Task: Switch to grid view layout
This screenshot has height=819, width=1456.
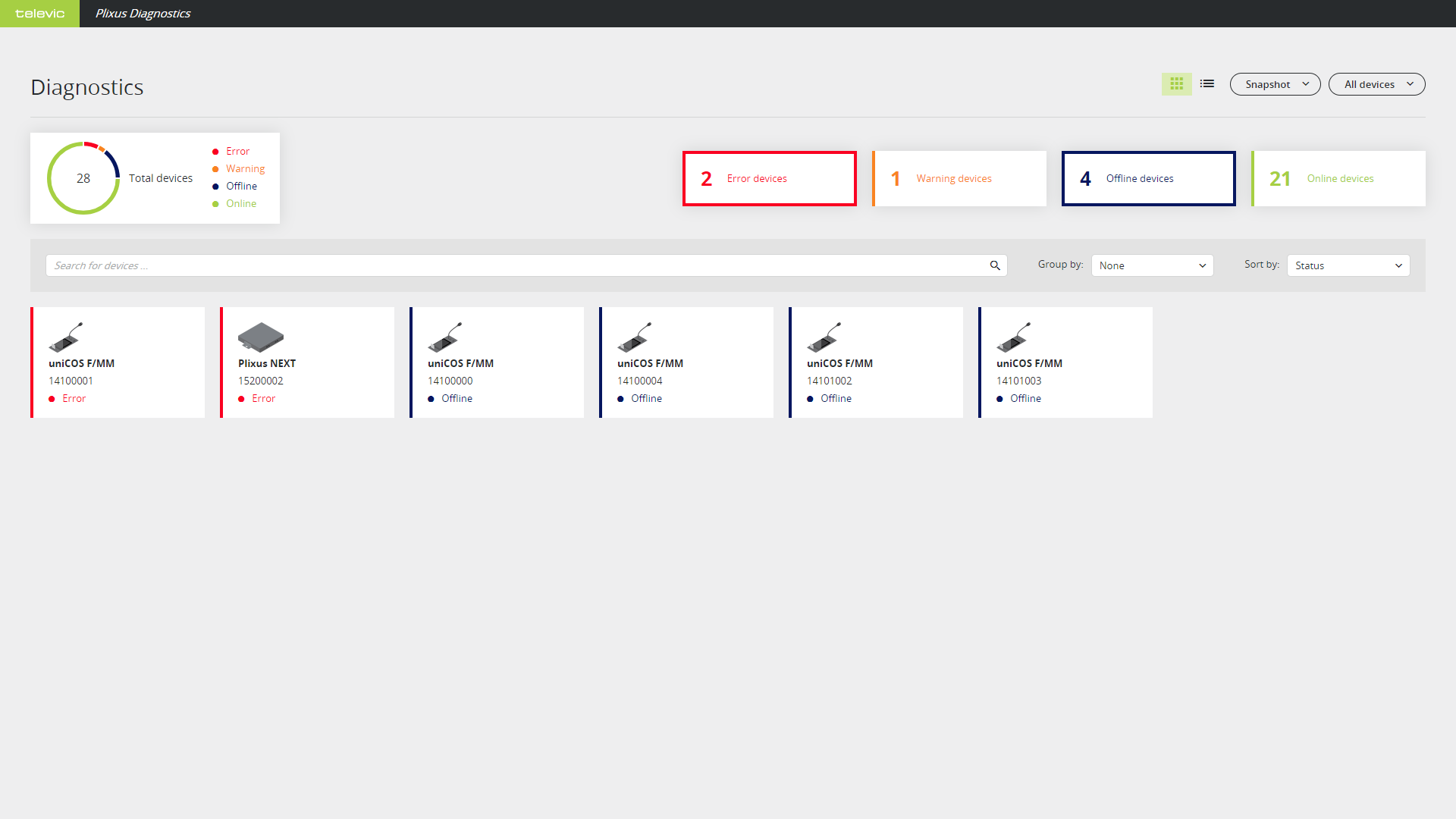Action: pos(1176,84)
